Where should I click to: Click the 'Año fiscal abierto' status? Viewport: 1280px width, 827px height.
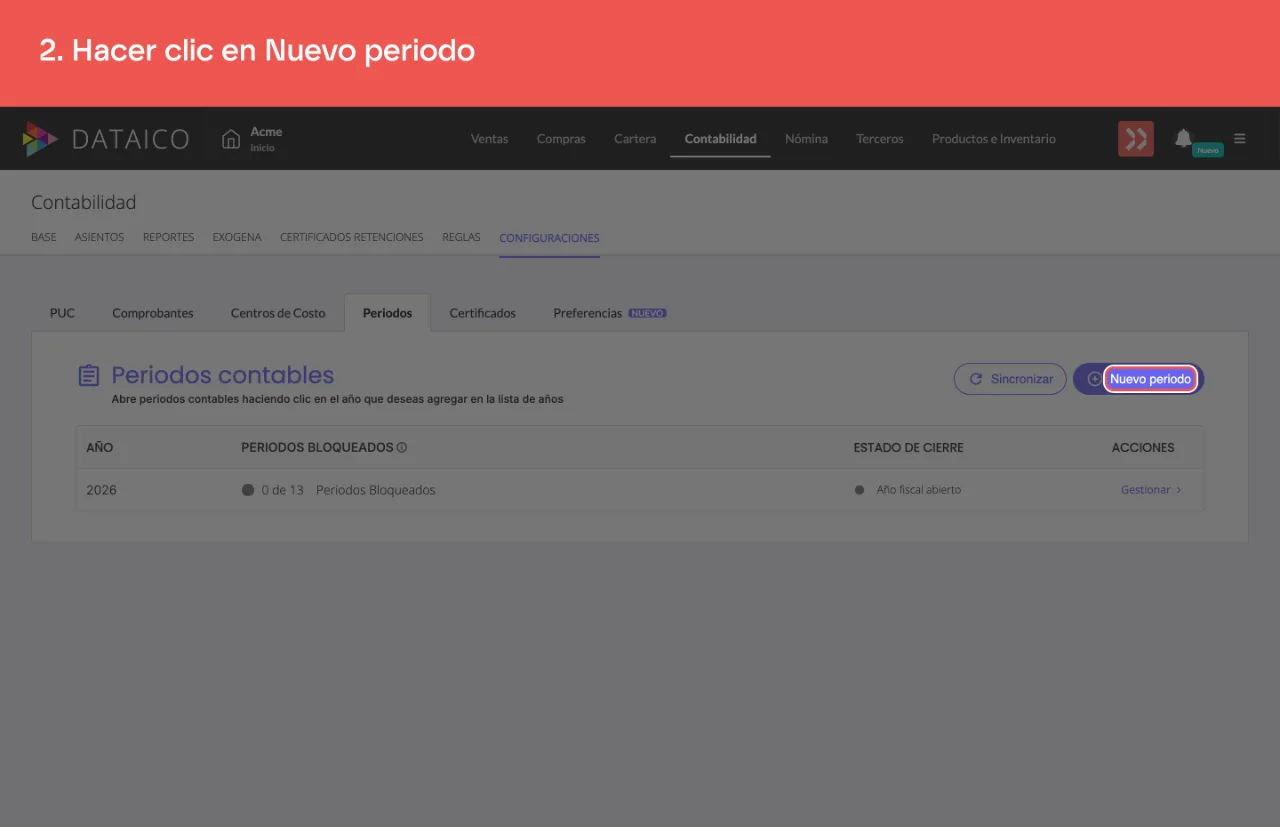(x=919, y=490)
